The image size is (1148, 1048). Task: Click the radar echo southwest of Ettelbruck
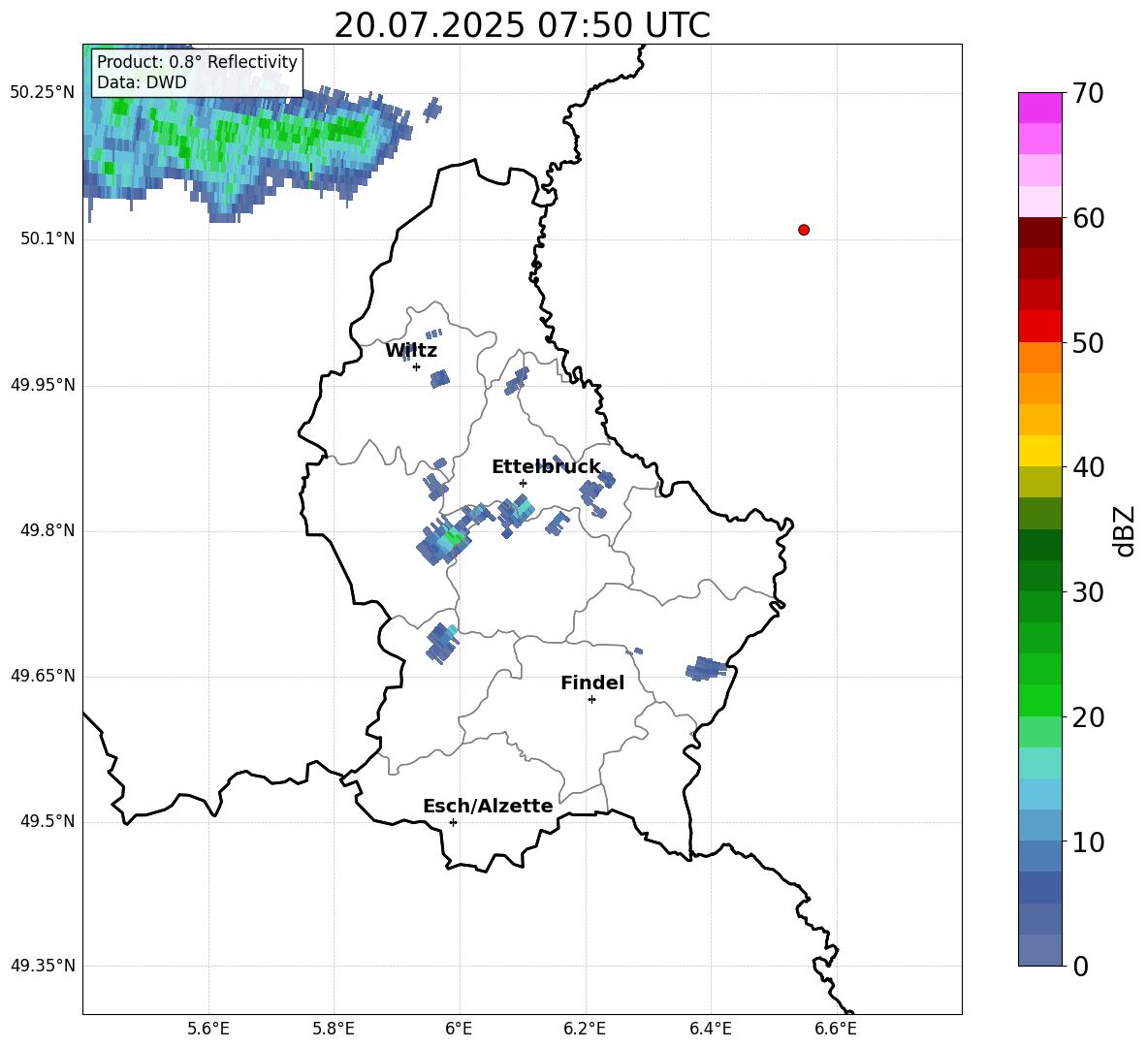point(445,542)
